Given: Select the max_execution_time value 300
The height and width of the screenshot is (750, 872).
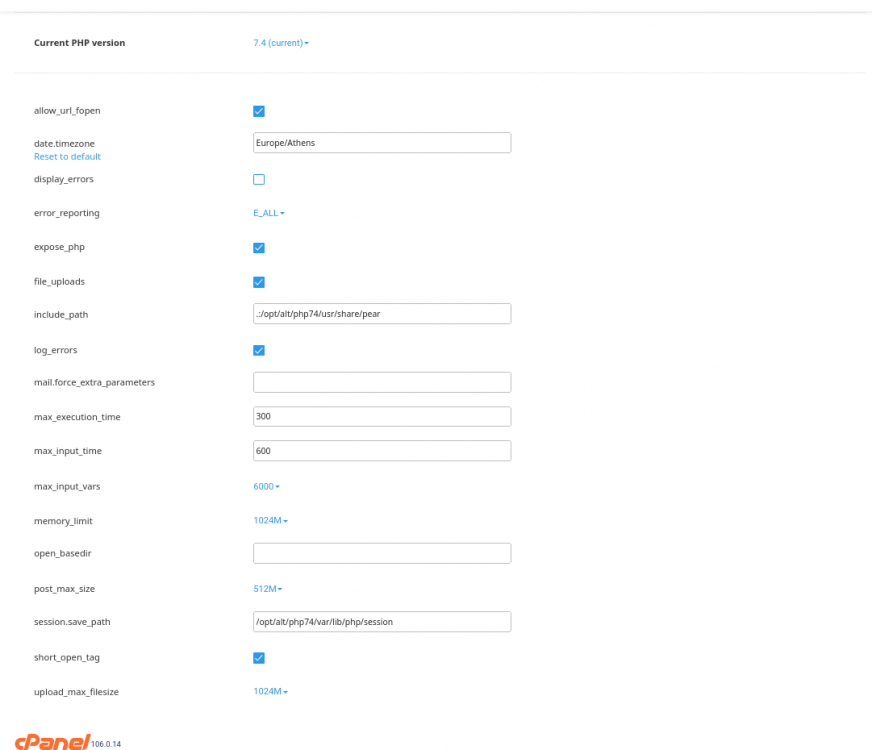Looking at the screenshot, I should 382,416.
